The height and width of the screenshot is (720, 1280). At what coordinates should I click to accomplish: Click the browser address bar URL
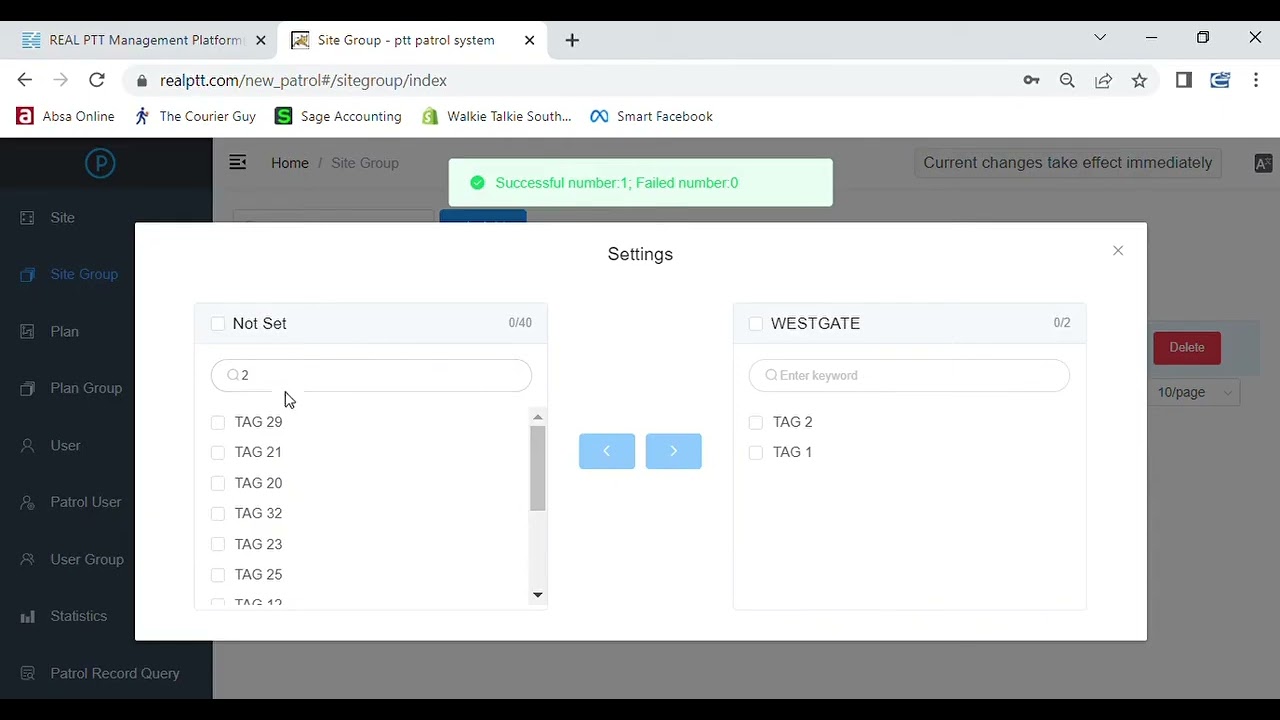tap(303, 80)
